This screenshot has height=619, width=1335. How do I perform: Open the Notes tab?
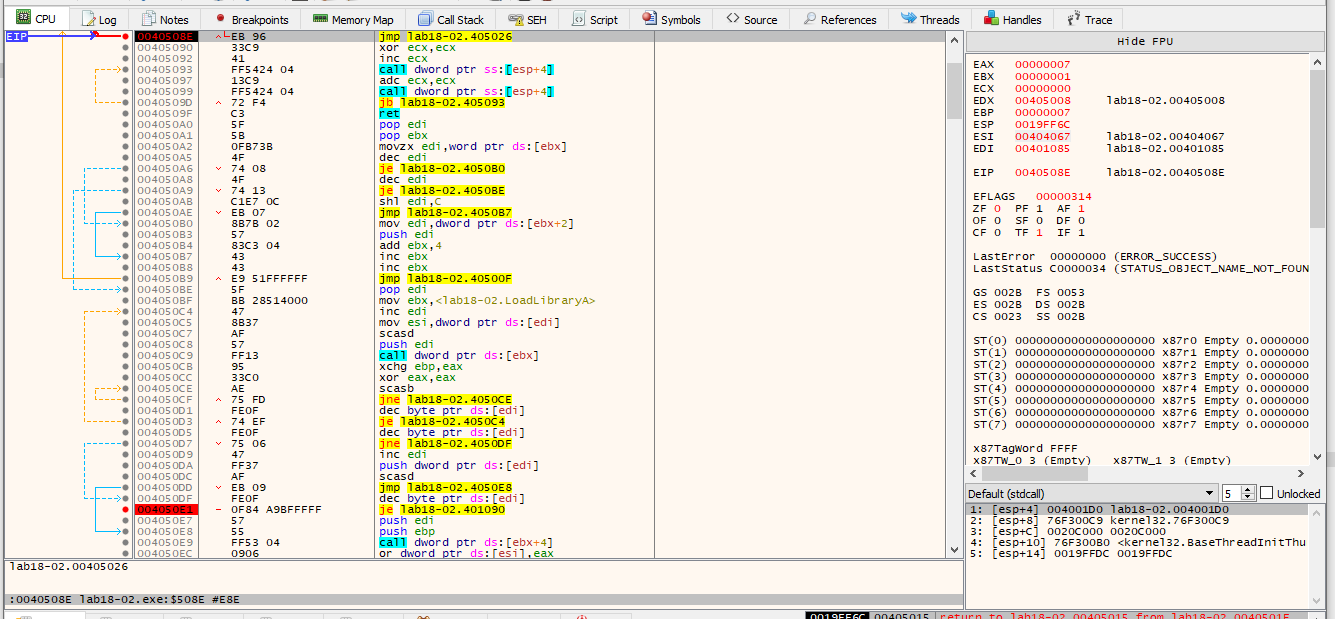(165, 19)
